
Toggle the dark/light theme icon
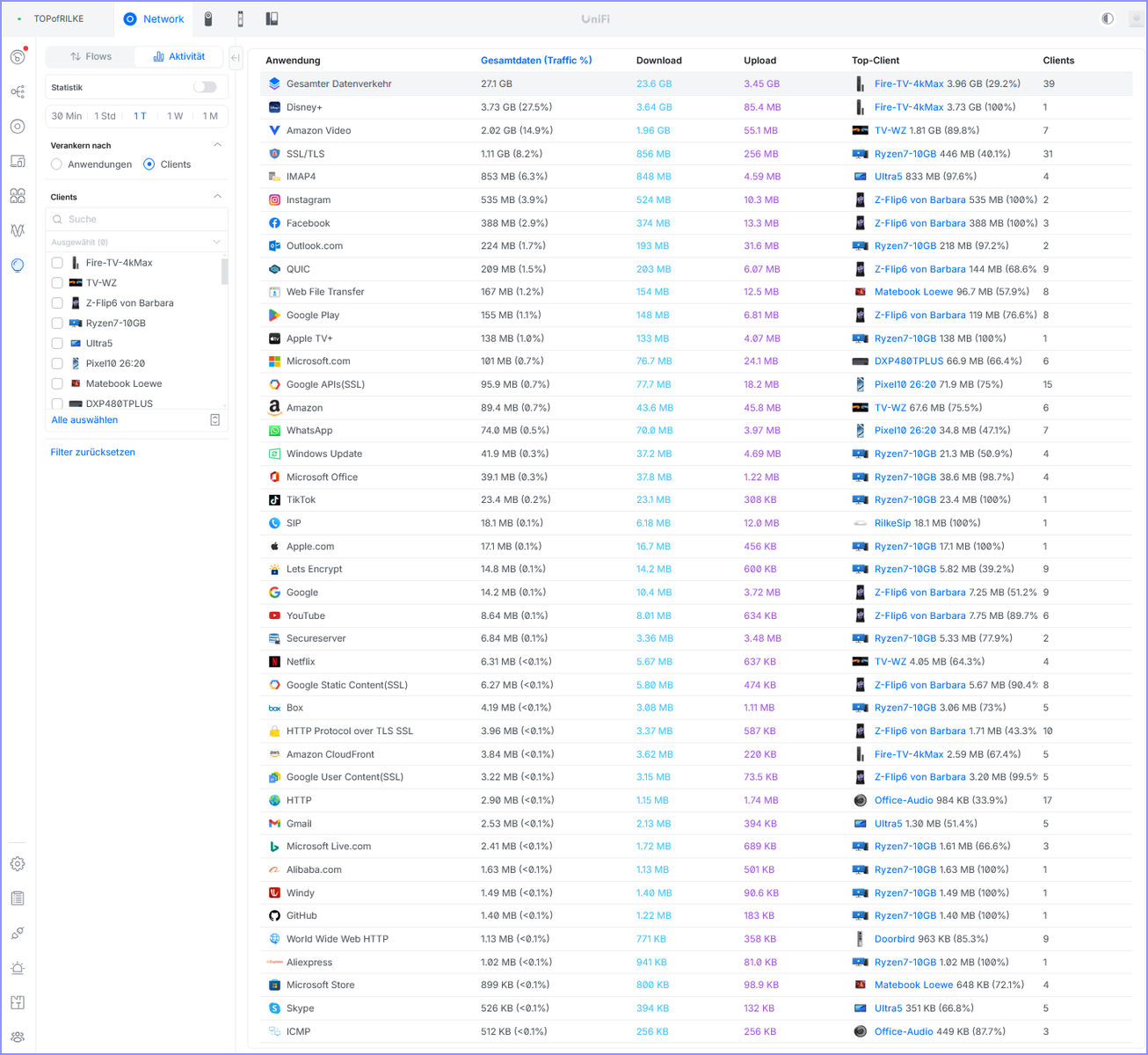1108,18
